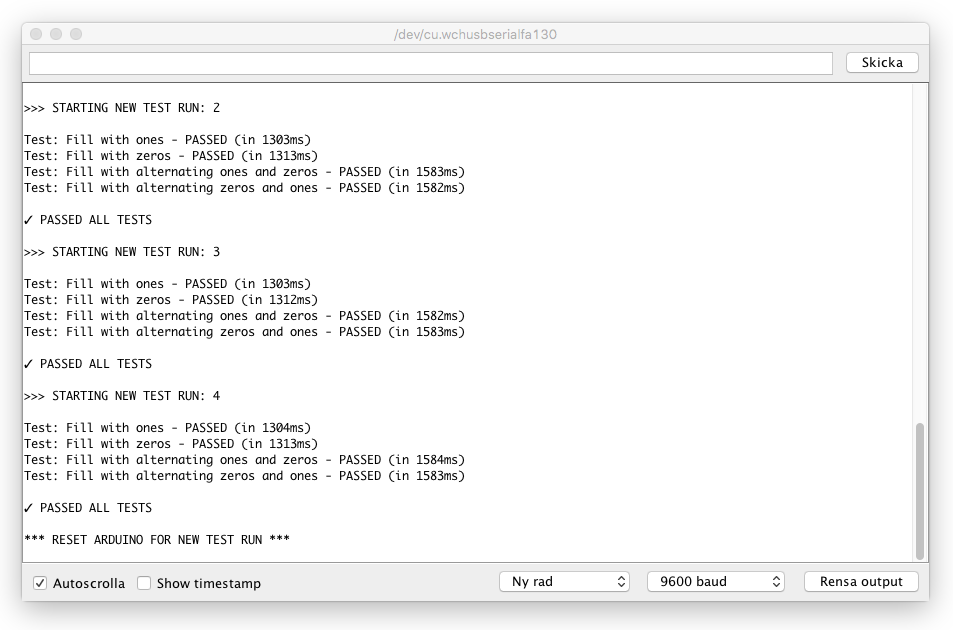This screenshot has width=953, height=630.
Task: Click 'alternating zeros and ones - PASSED (in 1582ms)'
Action: point(300,188)
